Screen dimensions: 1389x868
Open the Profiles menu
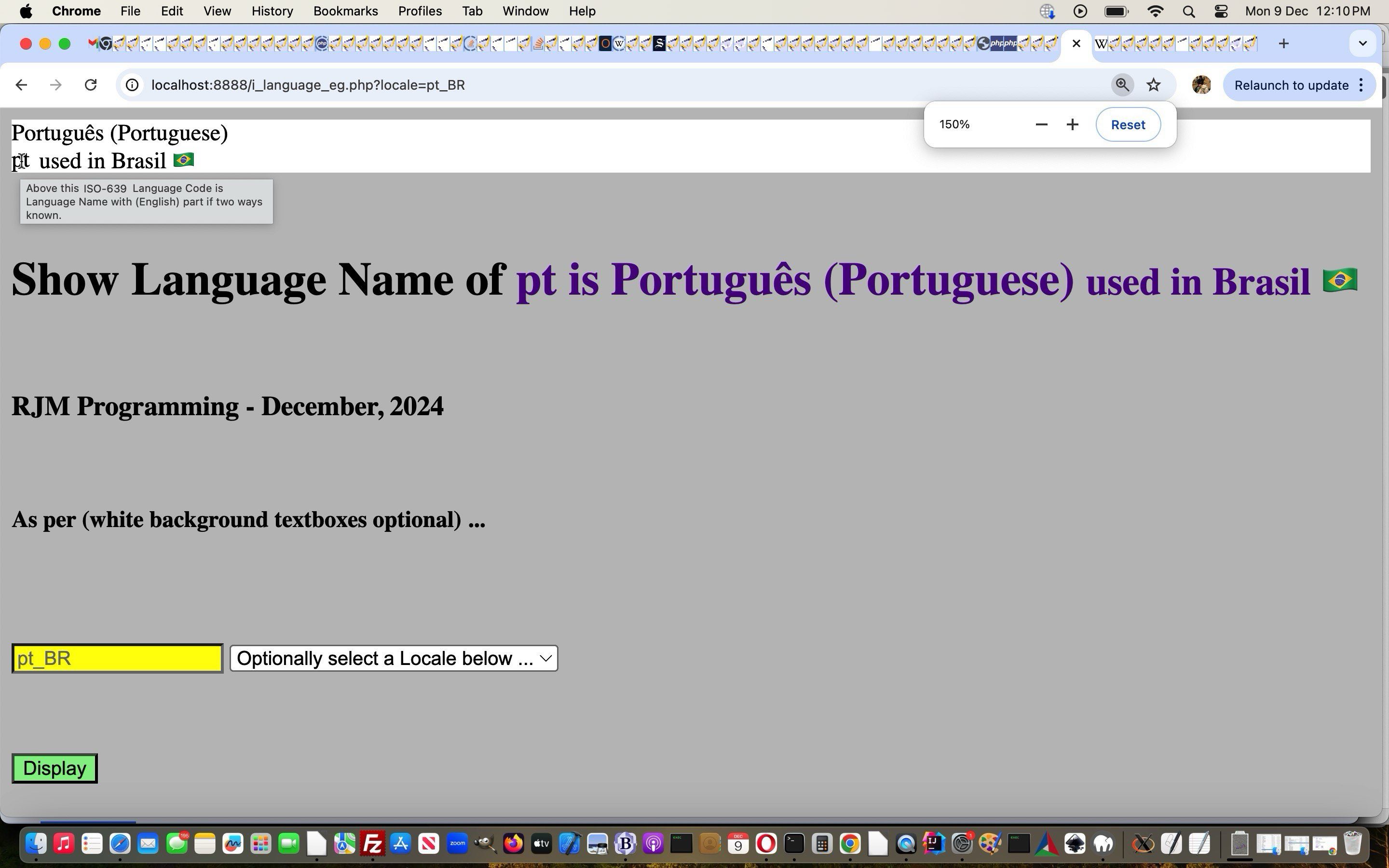pyautogui.click(x=420, y=11)
